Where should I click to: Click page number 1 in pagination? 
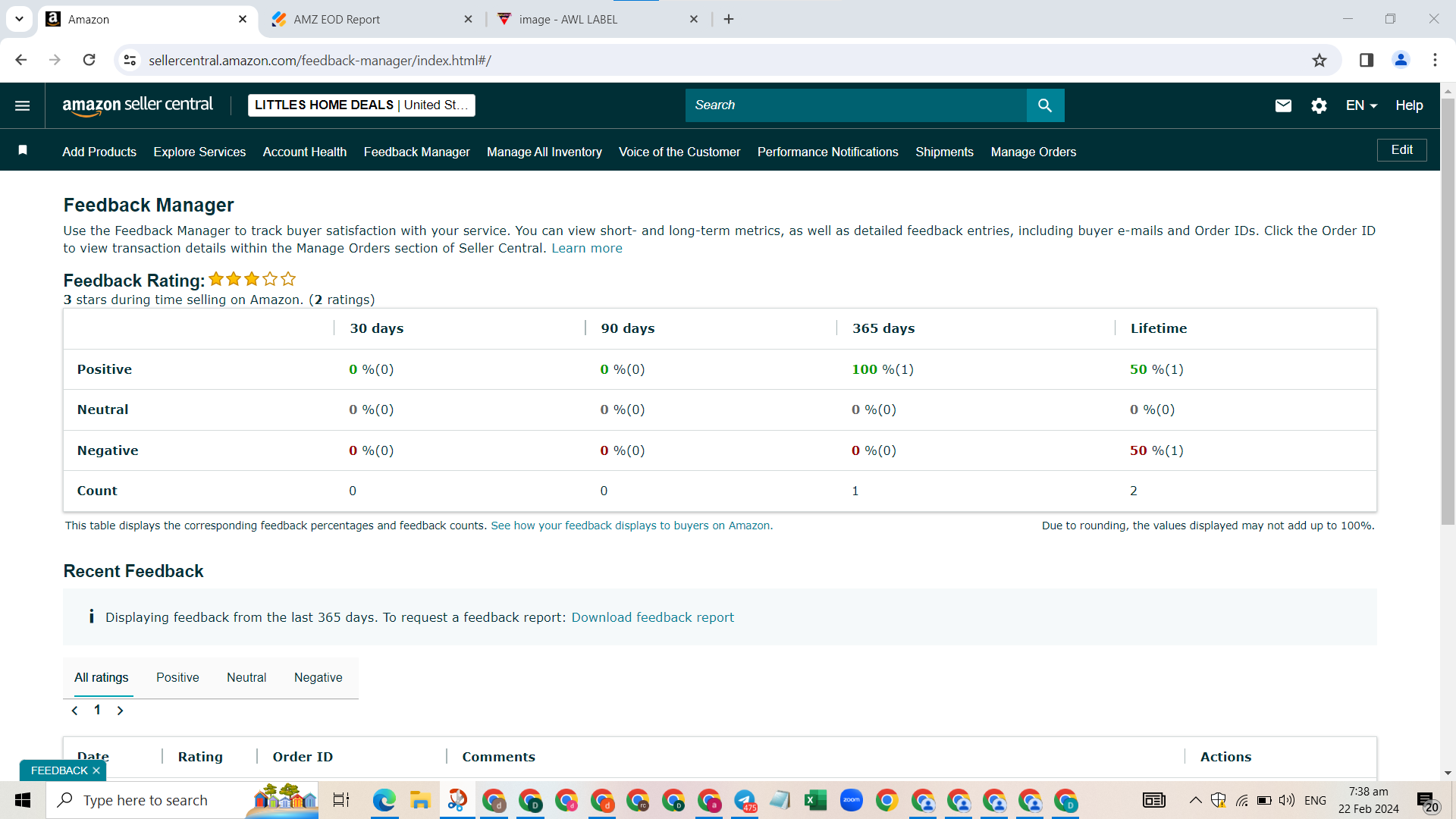click(x=97, y=711)
